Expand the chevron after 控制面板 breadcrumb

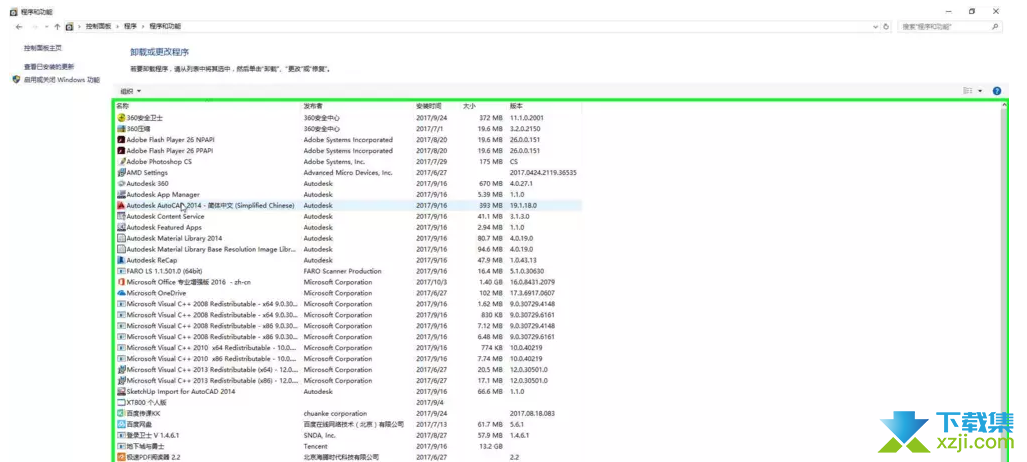pos(117,27)
